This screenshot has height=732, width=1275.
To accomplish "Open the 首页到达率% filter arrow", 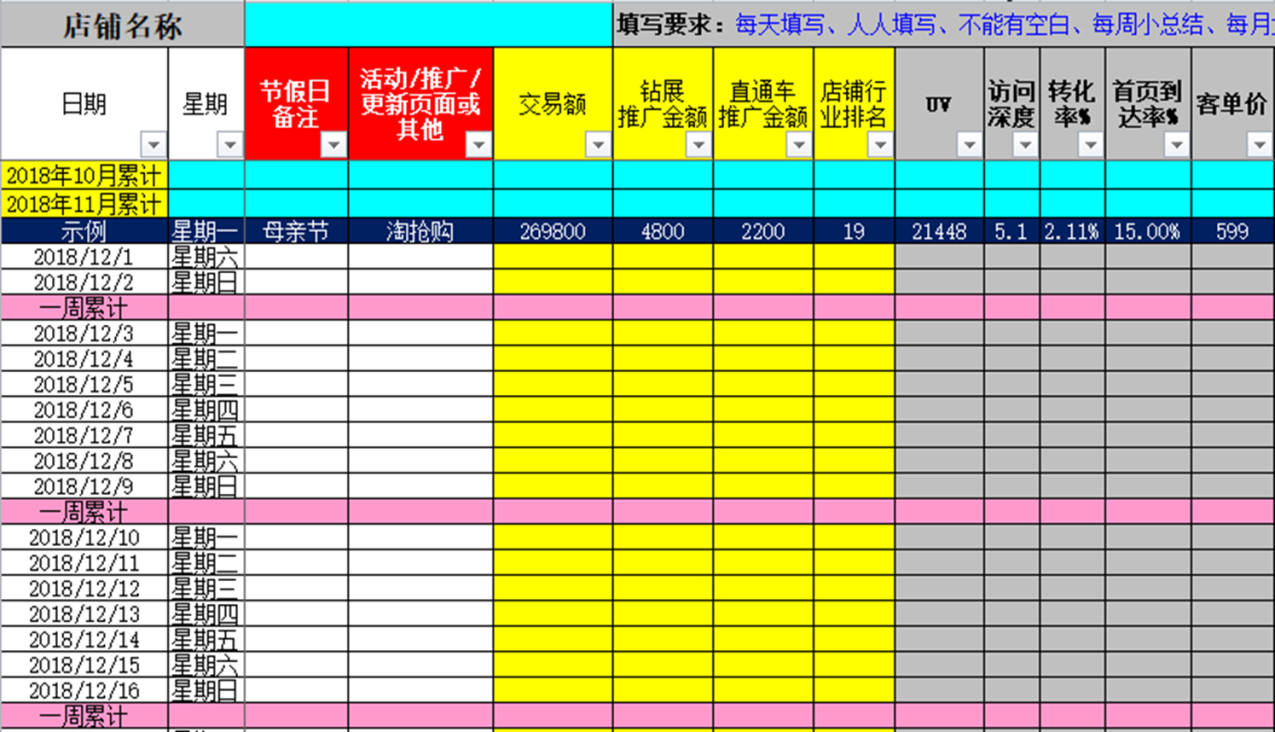I will click(x=1176, y=144).
